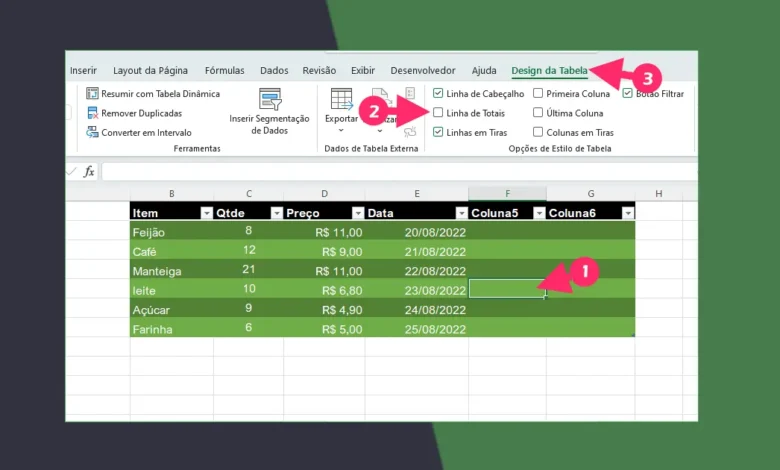Select the Café cell
Viewport: 780px width, 470px height.
[x=172, y=251]
